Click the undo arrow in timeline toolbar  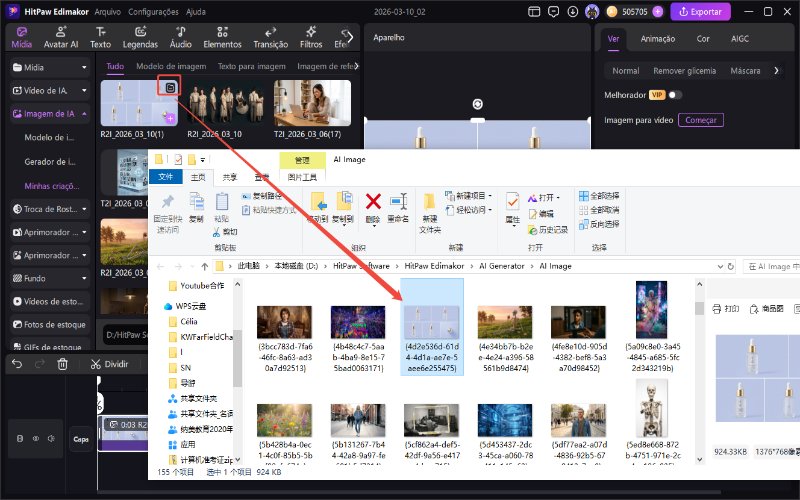[17, 364]
